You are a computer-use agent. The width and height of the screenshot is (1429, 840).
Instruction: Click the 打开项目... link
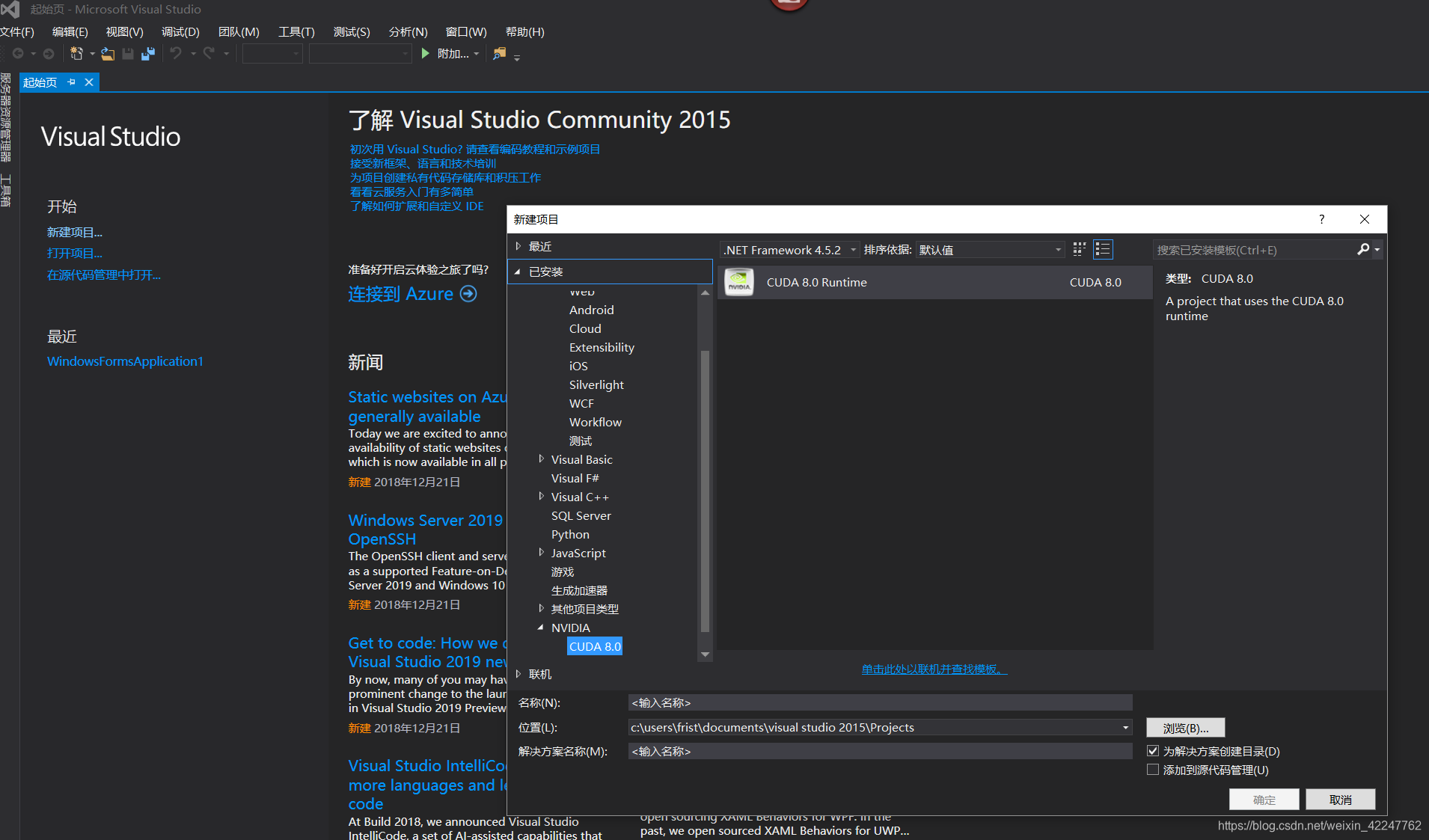point(75,254)
